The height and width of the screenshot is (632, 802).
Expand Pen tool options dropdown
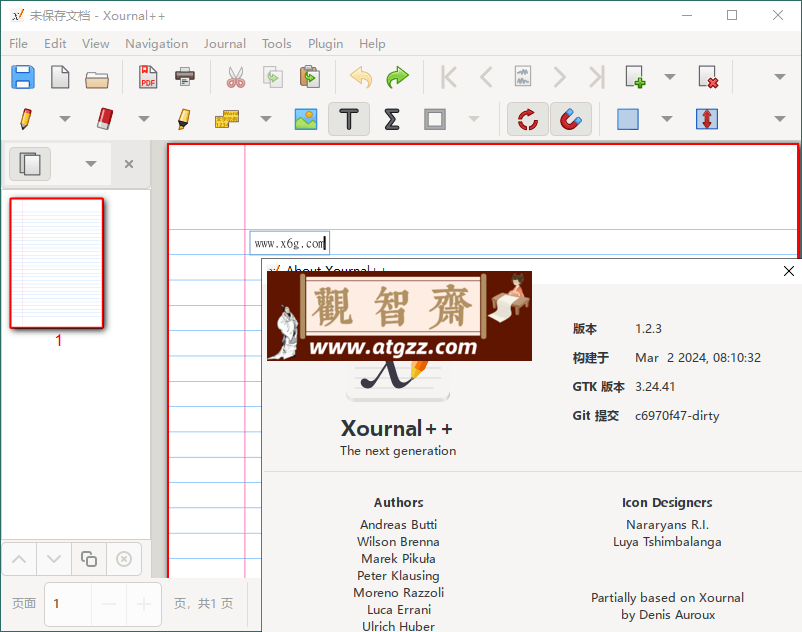[64, 119]
